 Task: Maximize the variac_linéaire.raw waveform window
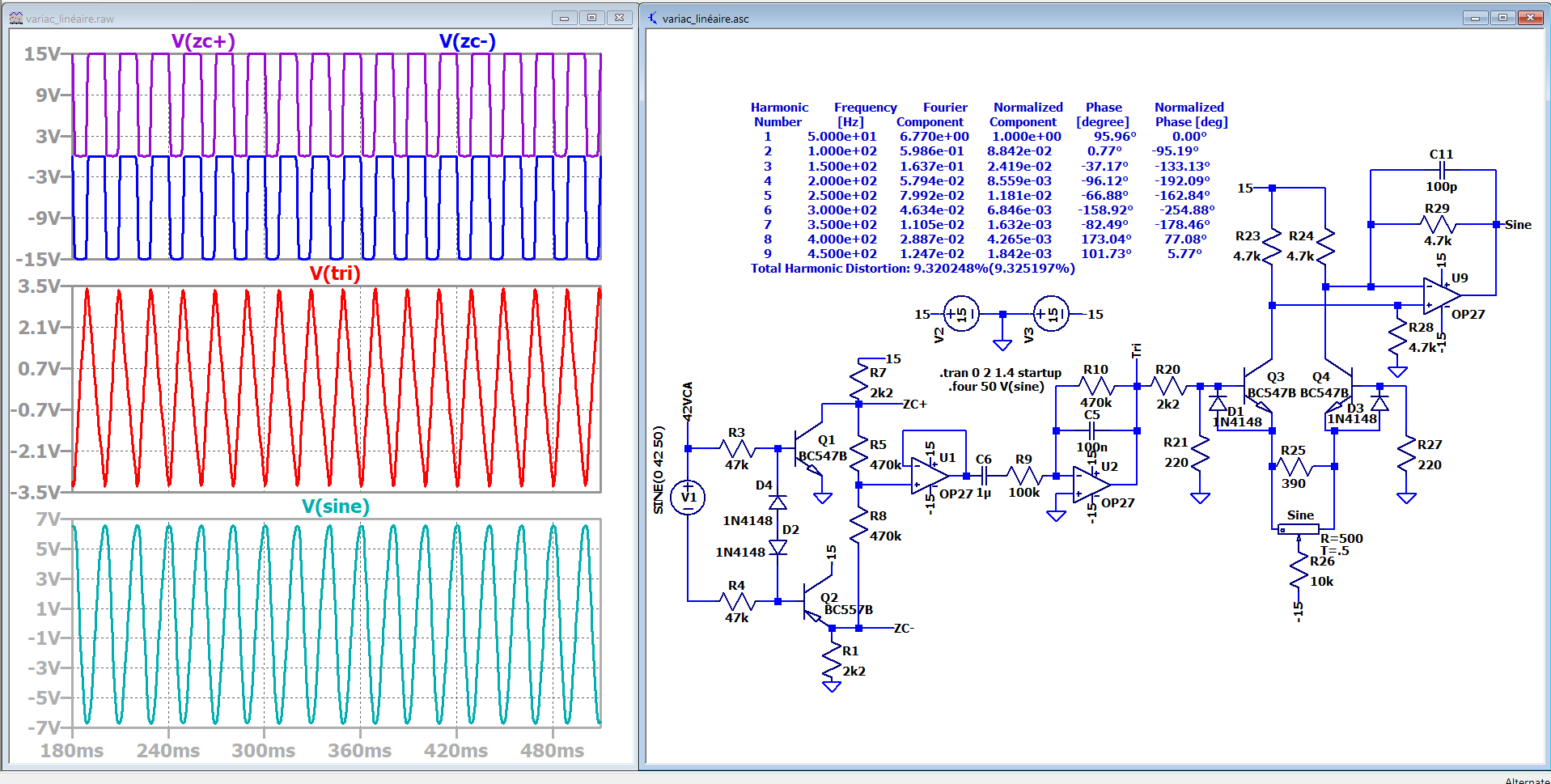tap(591, 17)
